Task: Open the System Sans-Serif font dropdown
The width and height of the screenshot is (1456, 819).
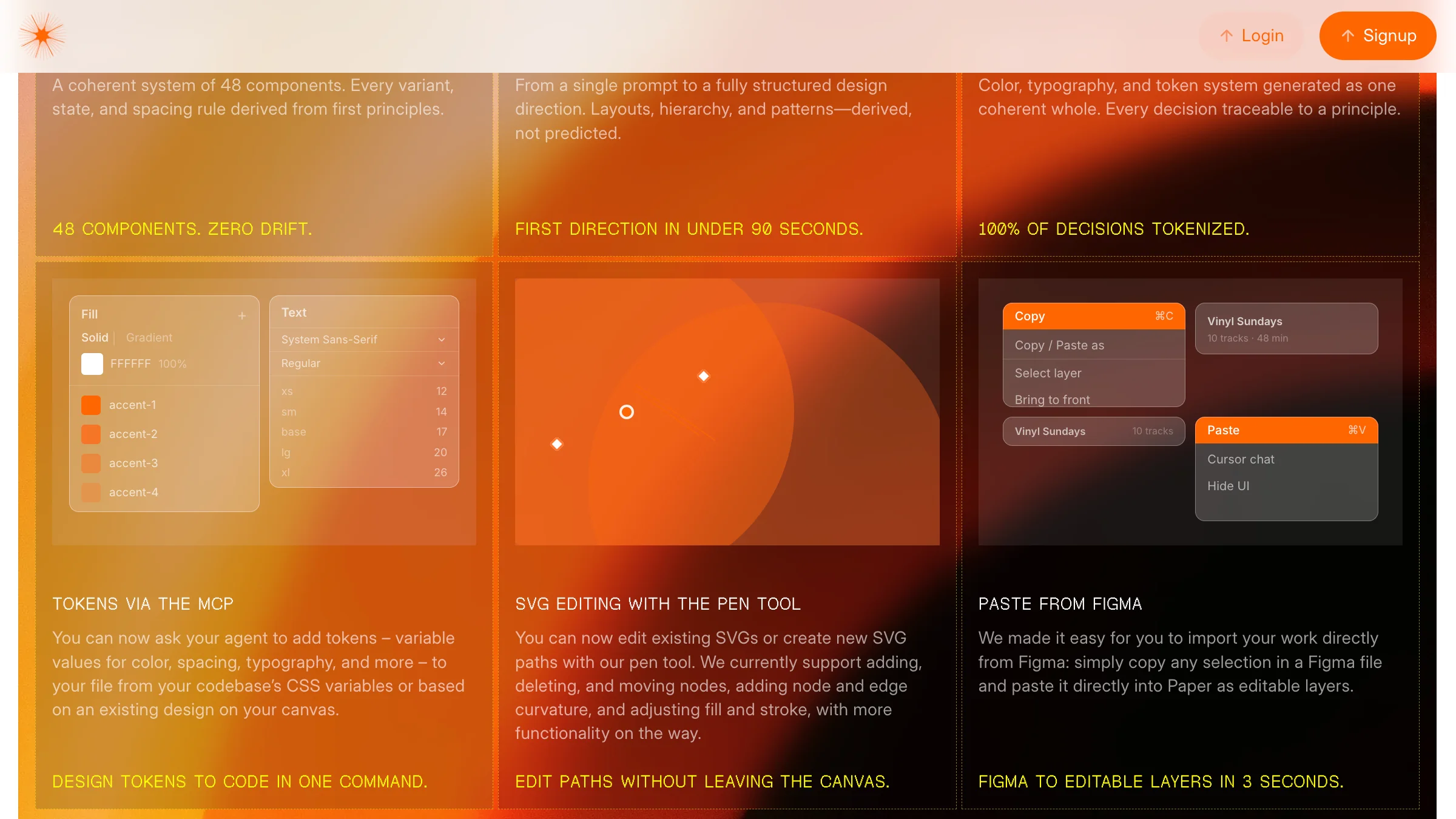Action: pyautogui.click(x=364, y=340)
